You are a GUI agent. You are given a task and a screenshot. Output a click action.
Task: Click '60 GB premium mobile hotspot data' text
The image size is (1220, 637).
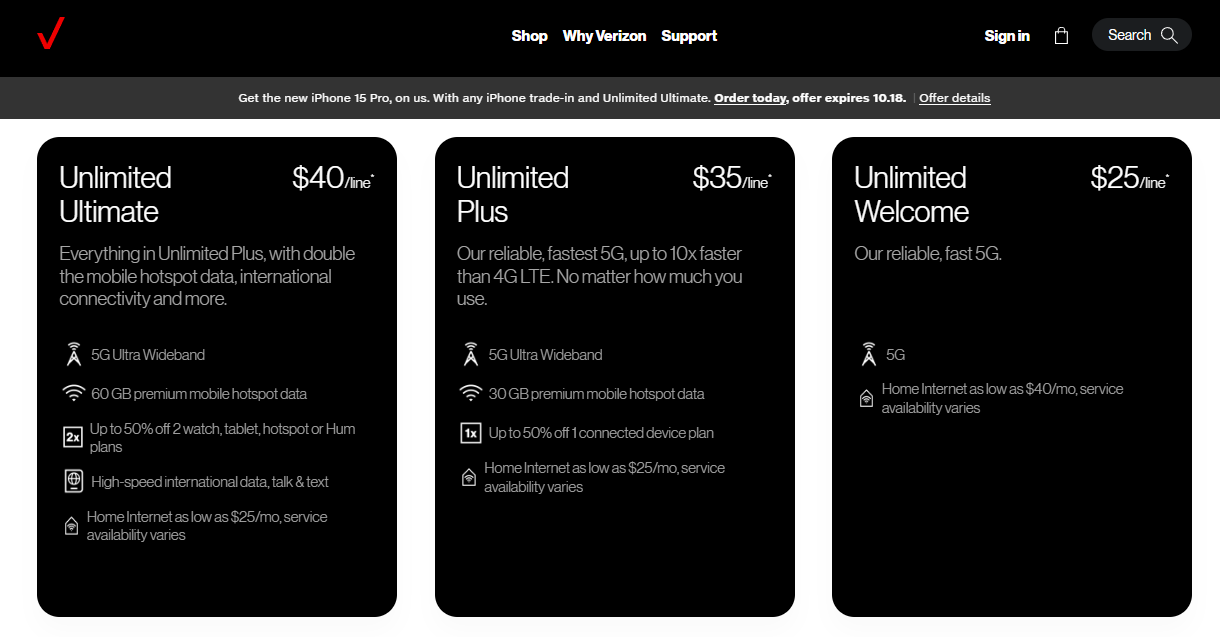(x=199, y=394)
